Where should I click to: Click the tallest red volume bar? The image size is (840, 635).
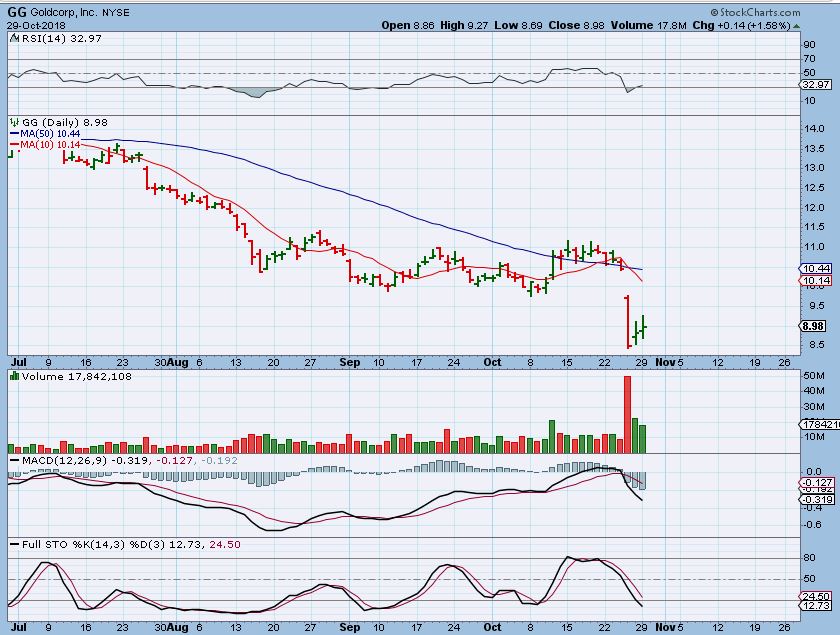tap(627, 415)
